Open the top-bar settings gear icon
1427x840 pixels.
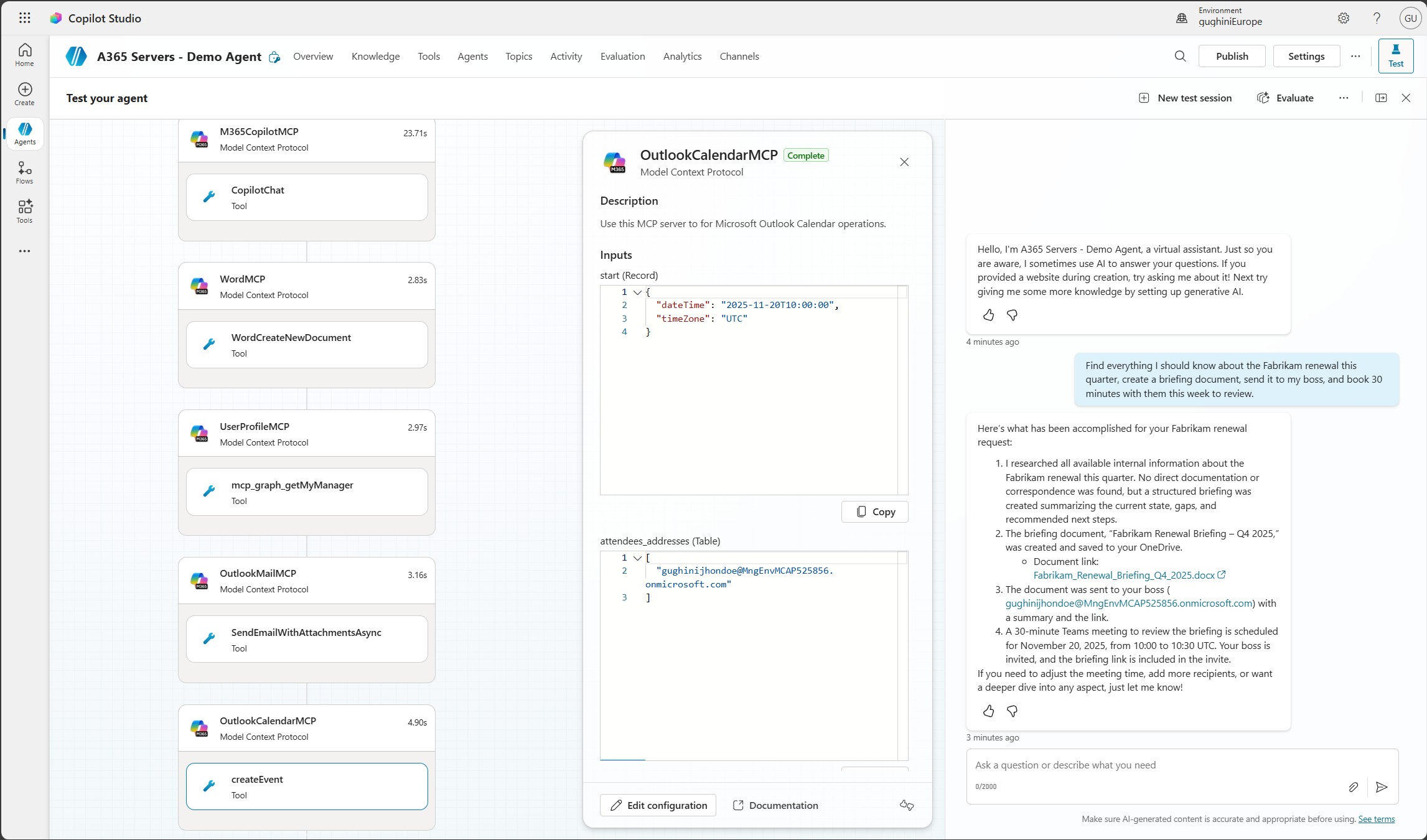(x=1344, y=18)
